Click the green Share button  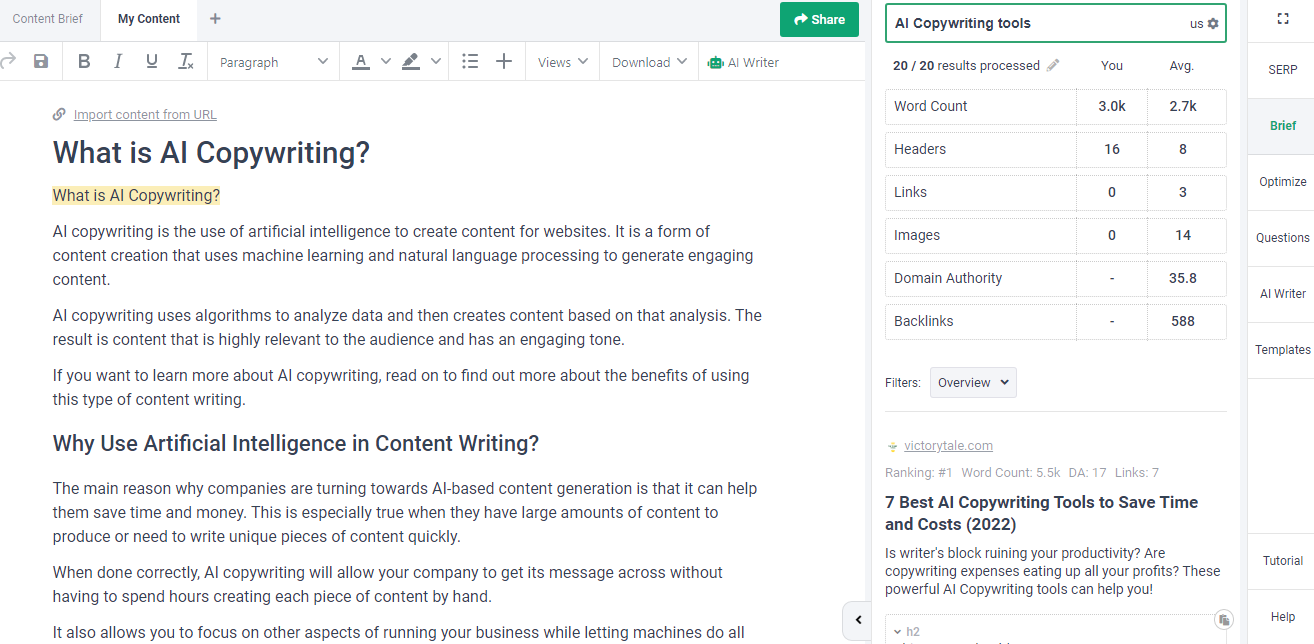[819, 19]
